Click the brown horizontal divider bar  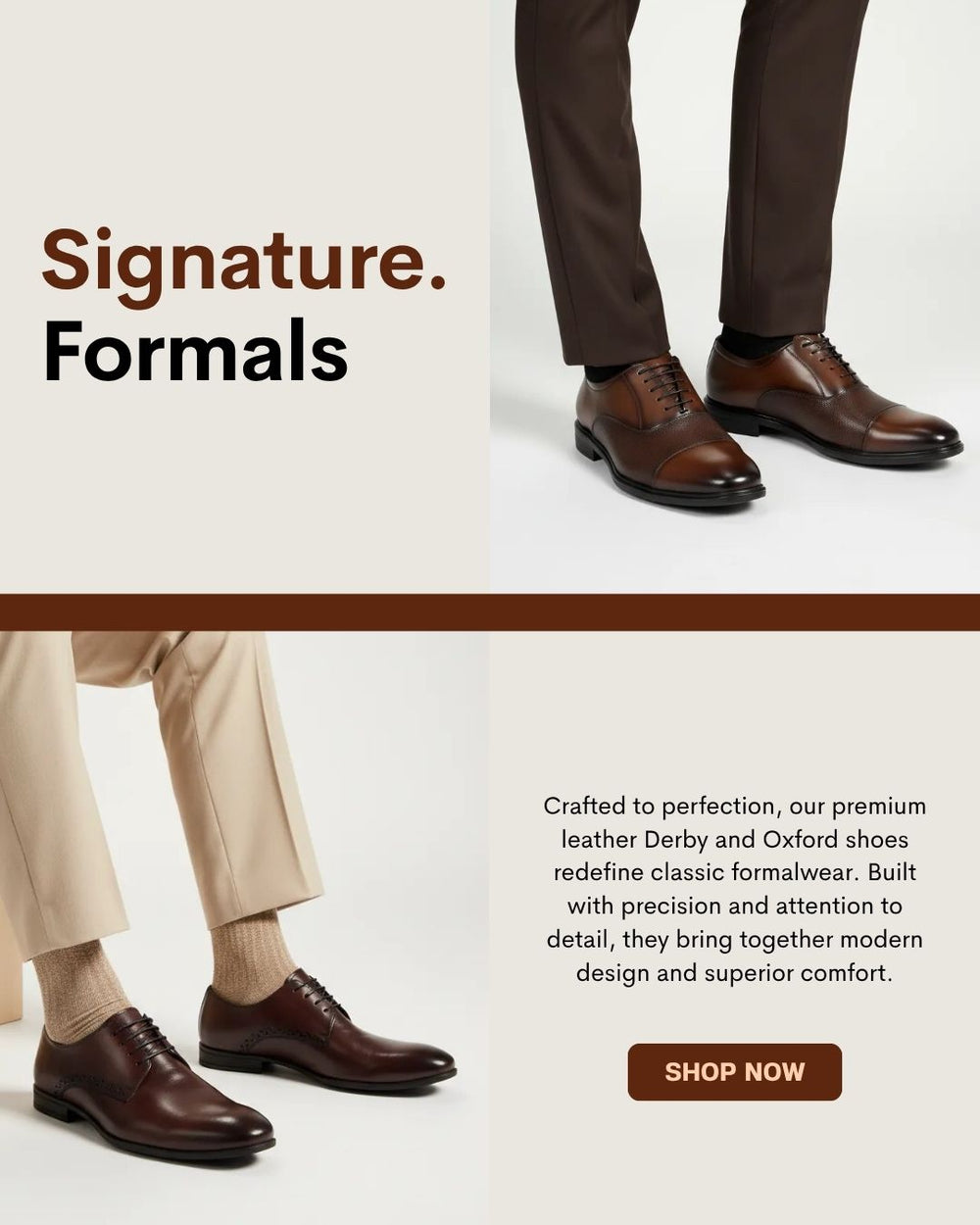(x=490, y=612)
